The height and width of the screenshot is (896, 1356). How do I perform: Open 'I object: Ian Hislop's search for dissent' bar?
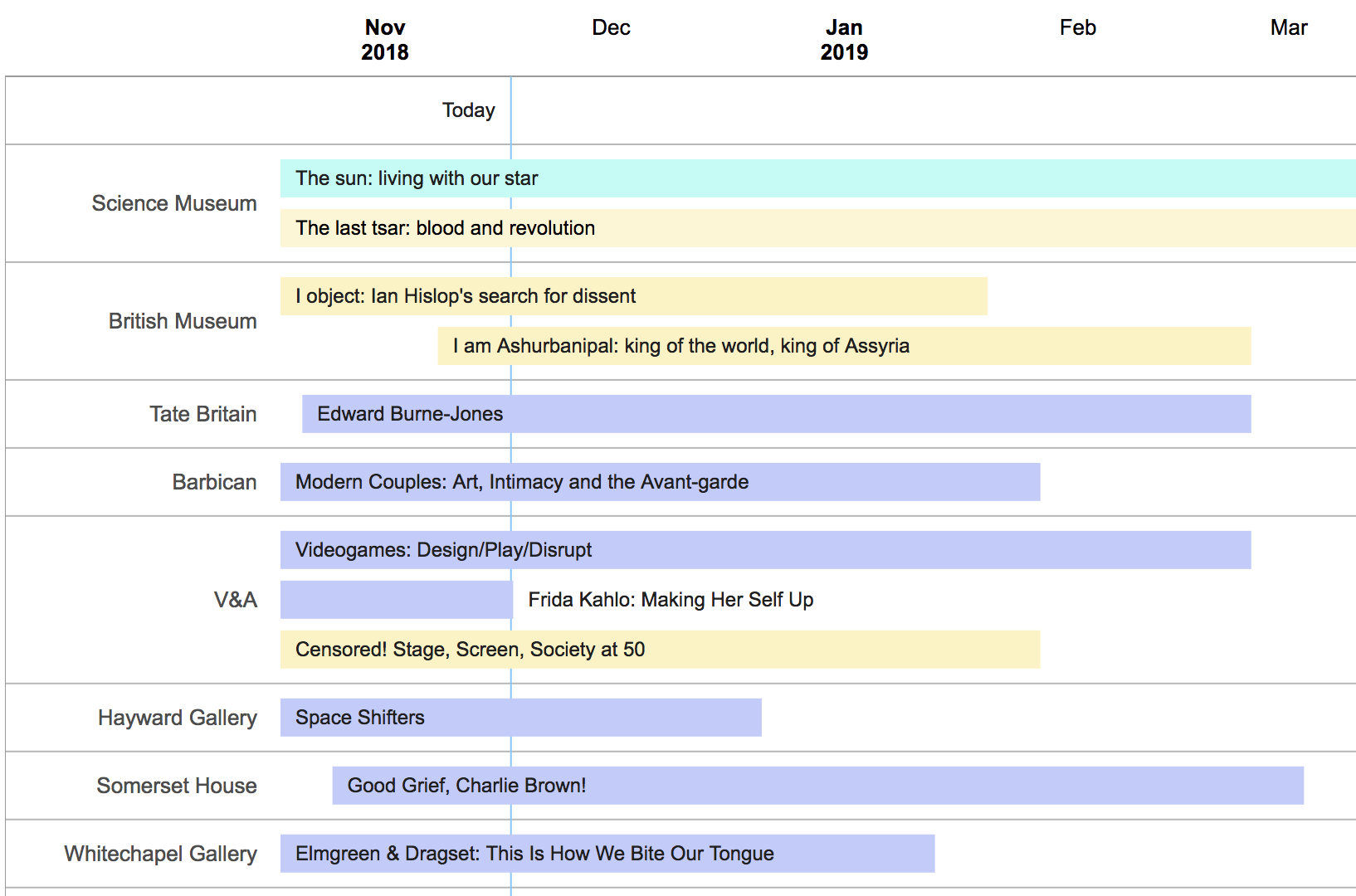tap(634, 296)
